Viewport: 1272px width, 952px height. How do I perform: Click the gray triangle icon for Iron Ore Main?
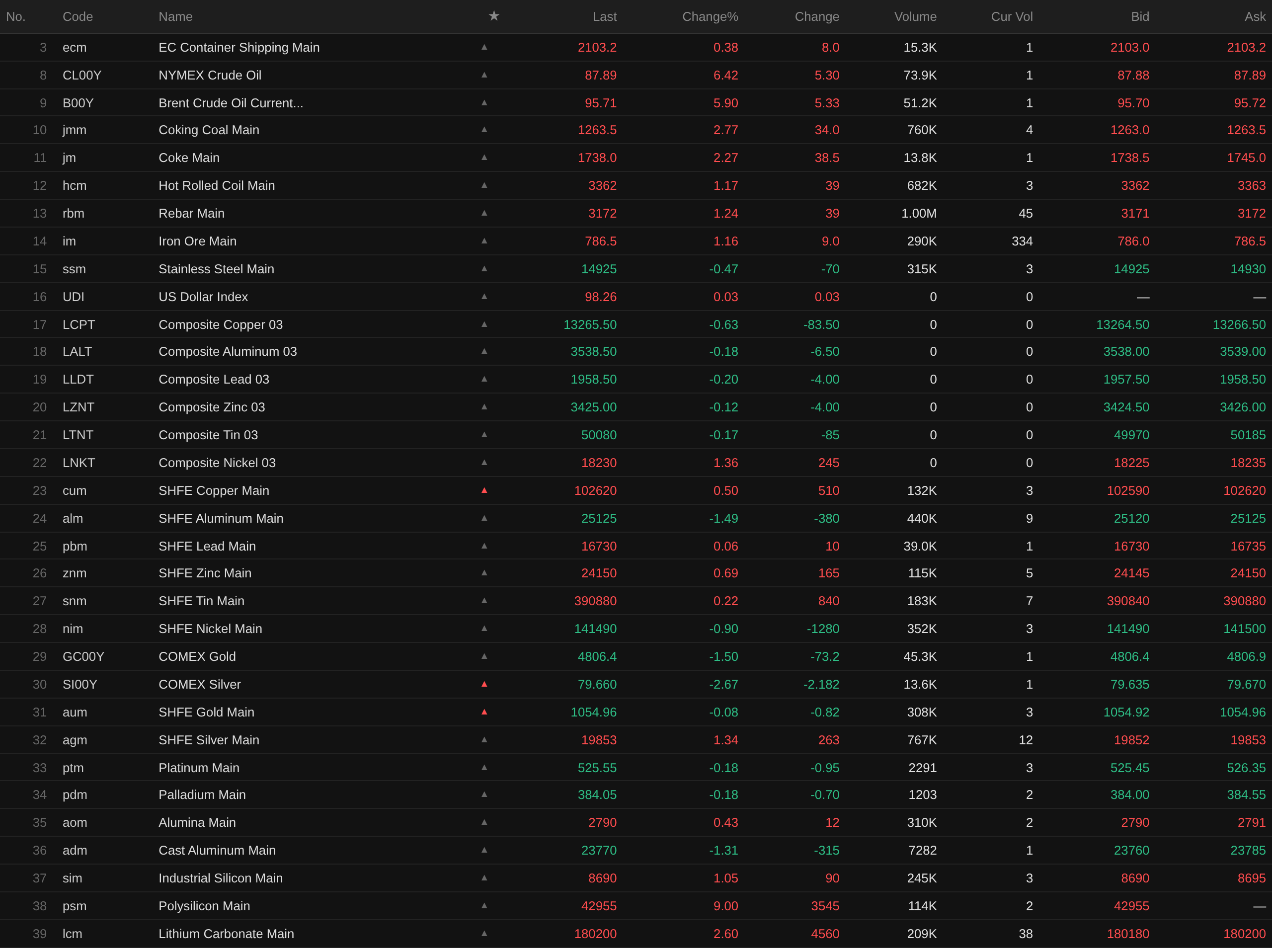(484, 241)
